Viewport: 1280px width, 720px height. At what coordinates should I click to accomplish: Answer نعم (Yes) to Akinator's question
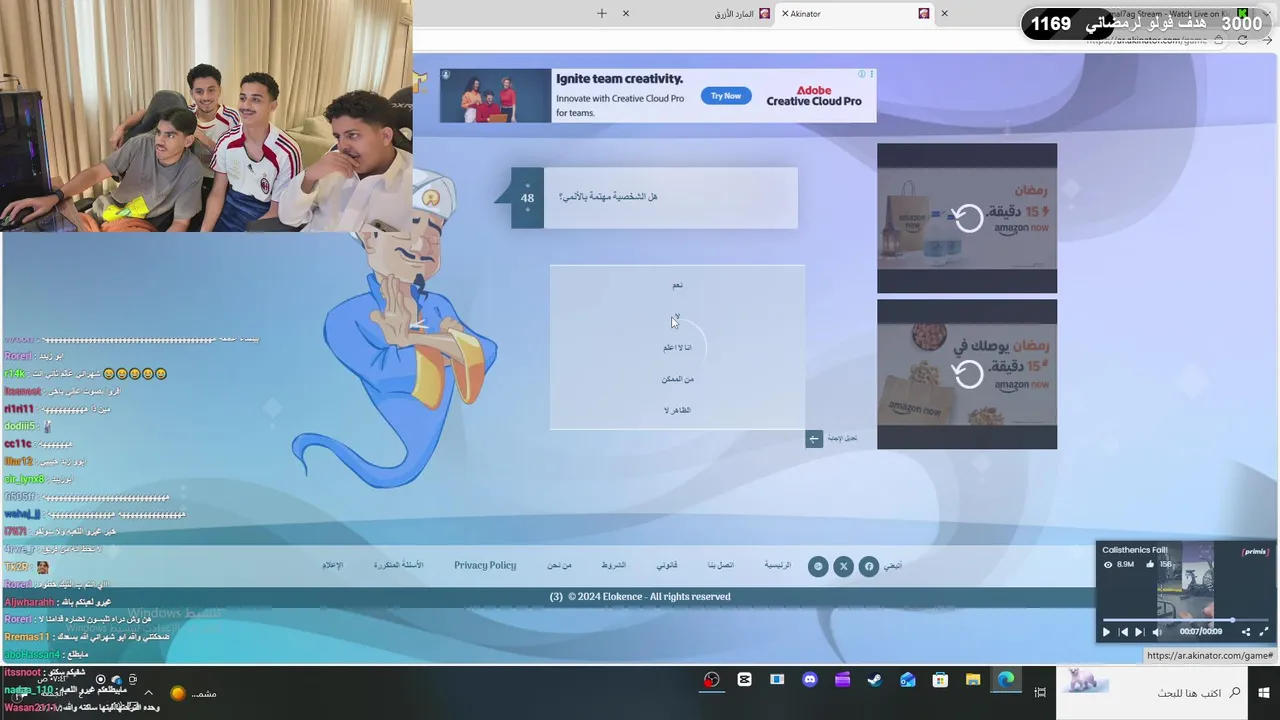coord(677,285)
